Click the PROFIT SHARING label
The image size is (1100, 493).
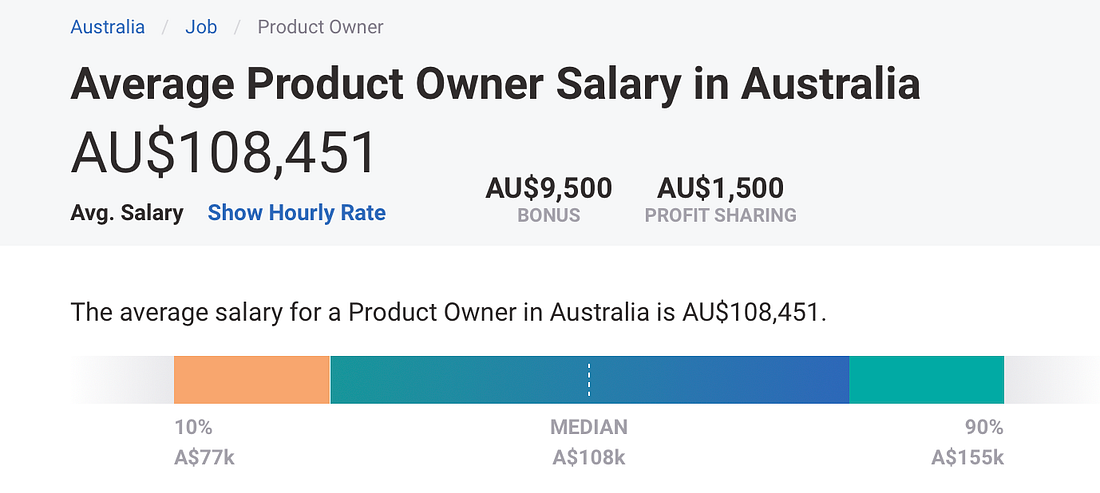pyautogui.click(x=720, y=215)
